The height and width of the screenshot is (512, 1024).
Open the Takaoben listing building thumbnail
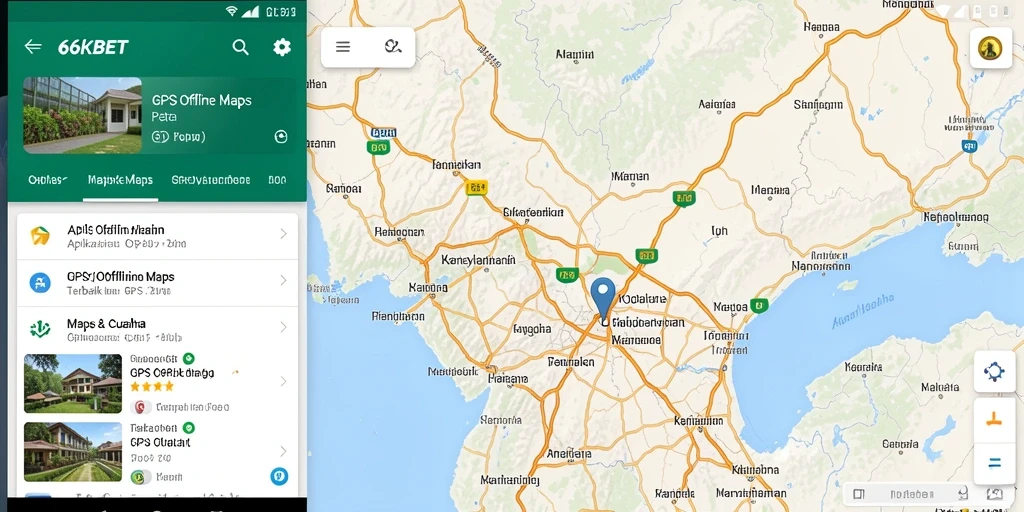tap(72, 452)
